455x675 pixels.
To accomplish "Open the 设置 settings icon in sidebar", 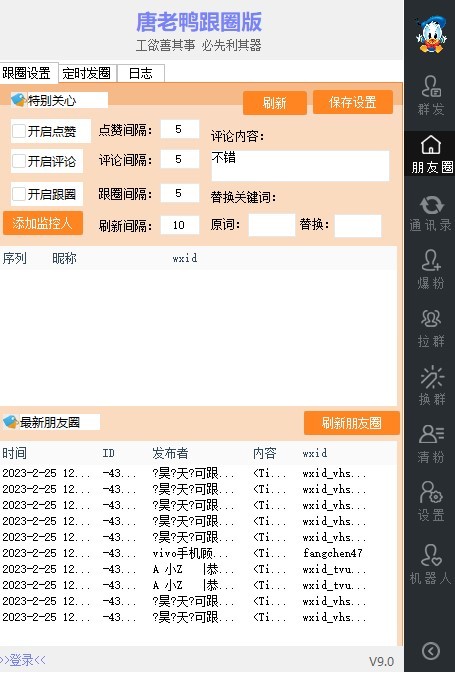I will tap(430, 501).
